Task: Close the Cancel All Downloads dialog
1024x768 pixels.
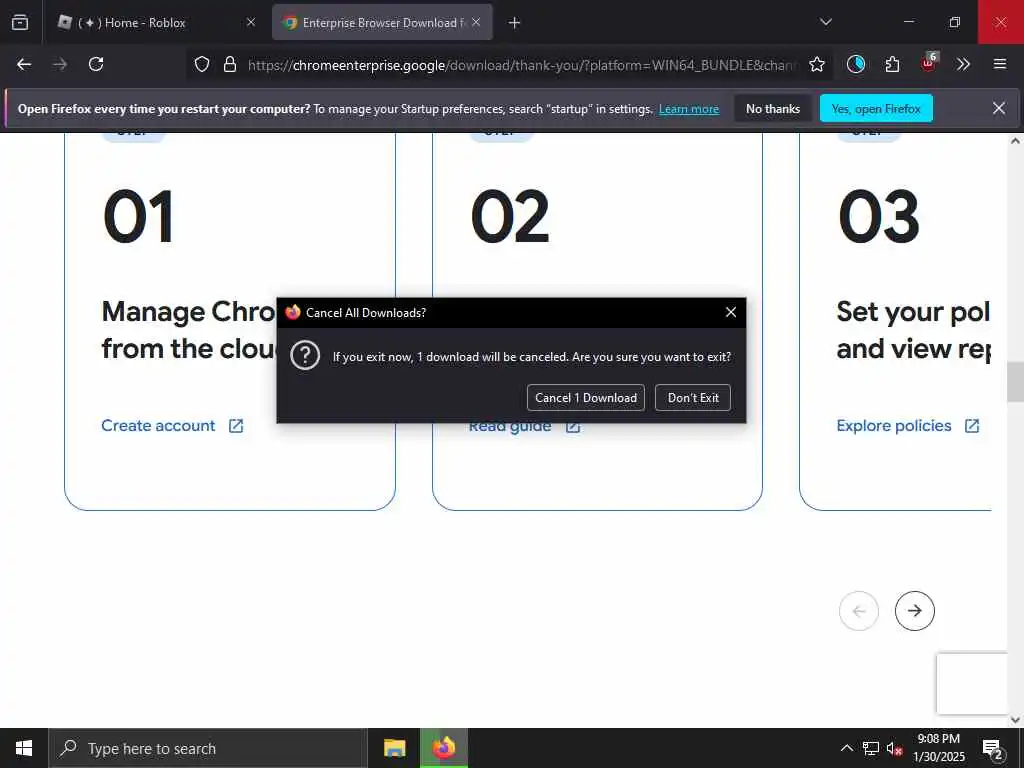Action: (x=731, y=312)
